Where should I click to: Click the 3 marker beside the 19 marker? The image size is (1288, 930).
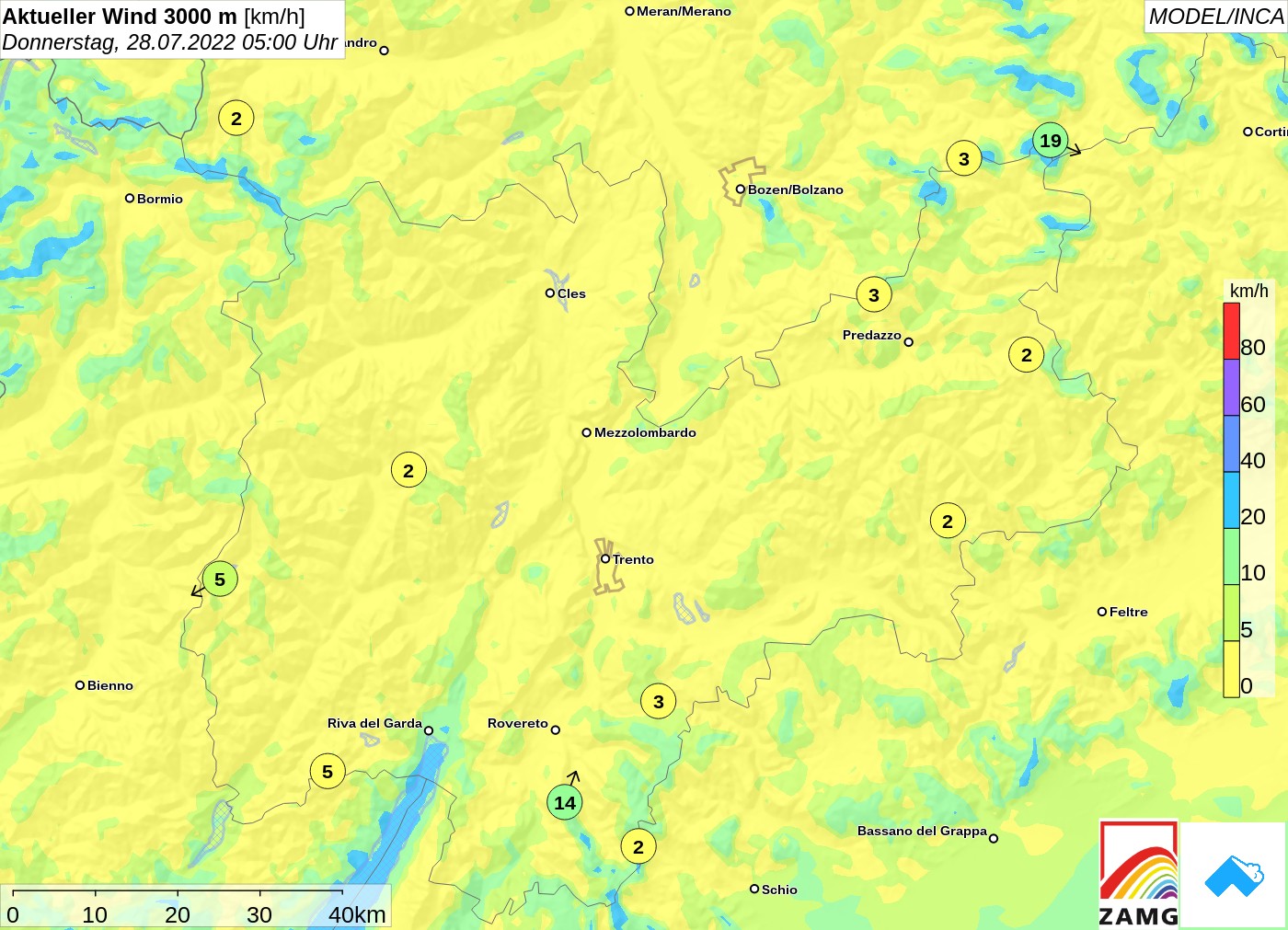pos(963,159)
